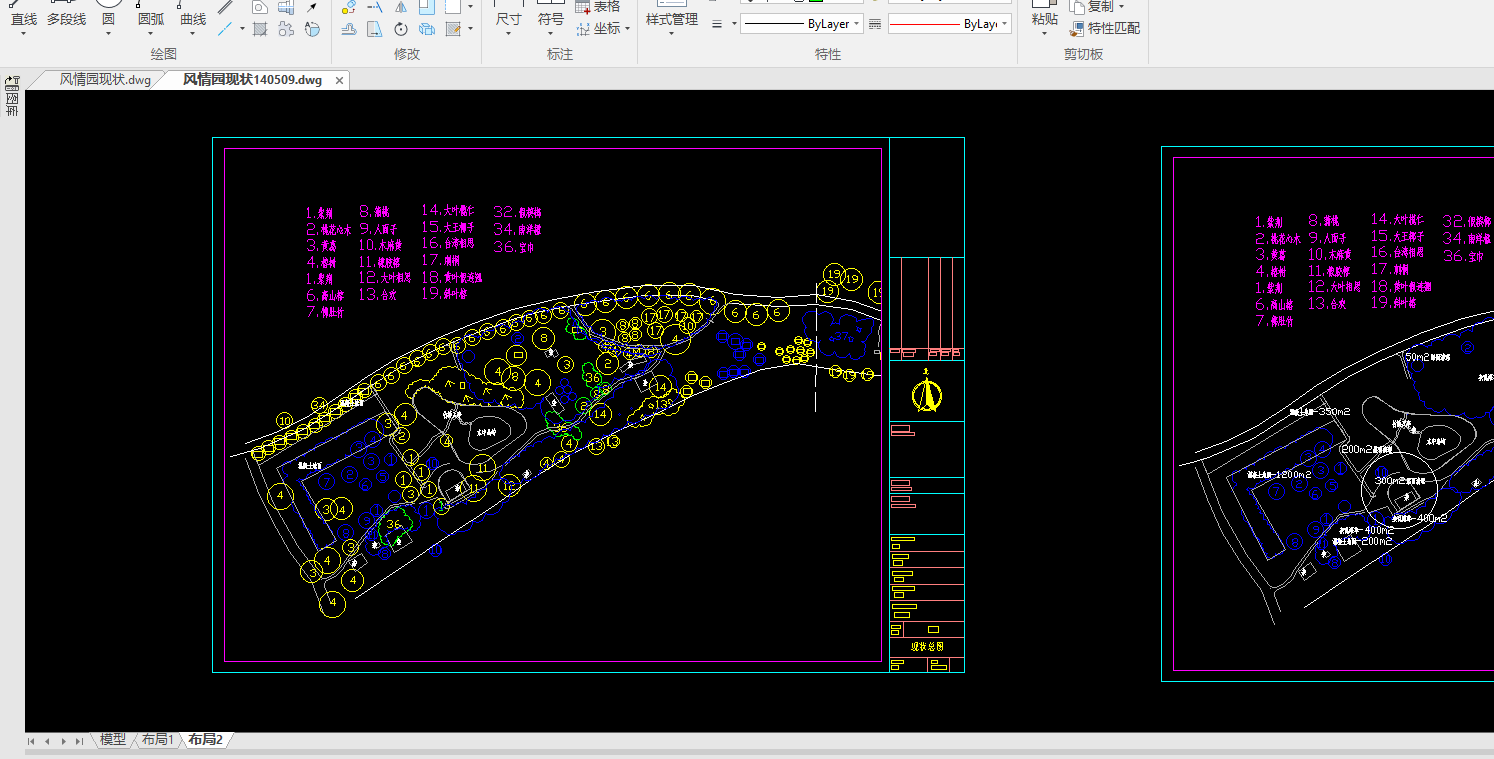Expand the linetype ByLayer dropdown
1494x759 pixels.
point(857,24)
